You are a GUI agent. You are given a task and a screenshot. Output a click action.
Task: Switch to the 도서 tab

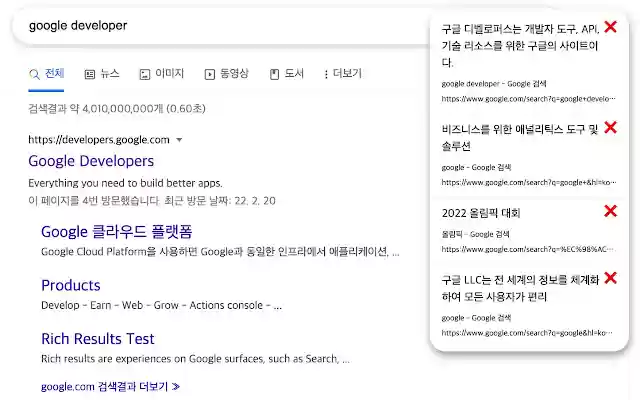click(287, 73)
